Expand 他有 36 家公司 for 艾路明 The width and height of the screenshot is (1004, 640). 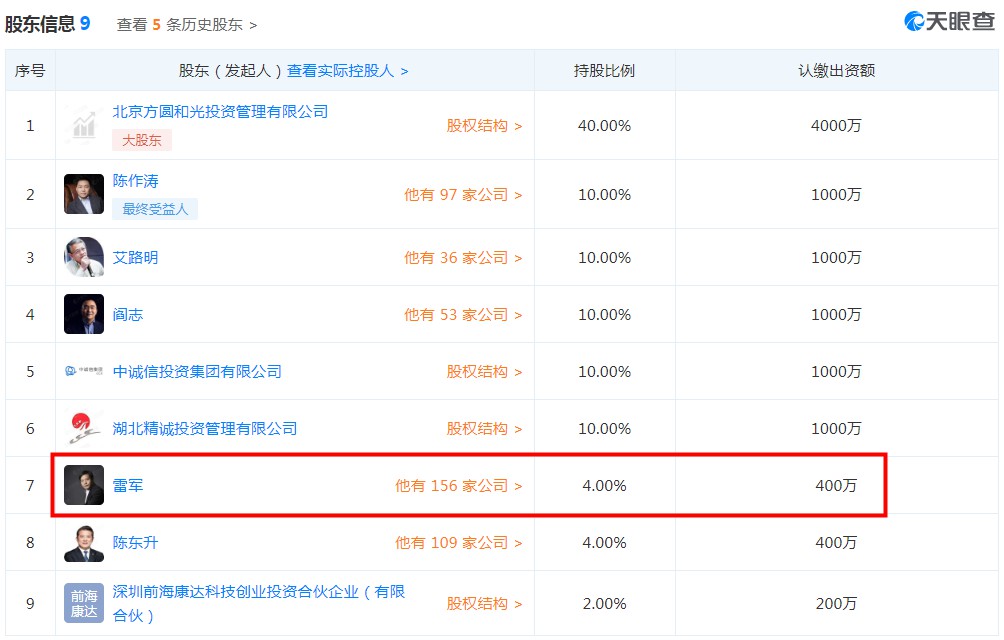[464, 257]
